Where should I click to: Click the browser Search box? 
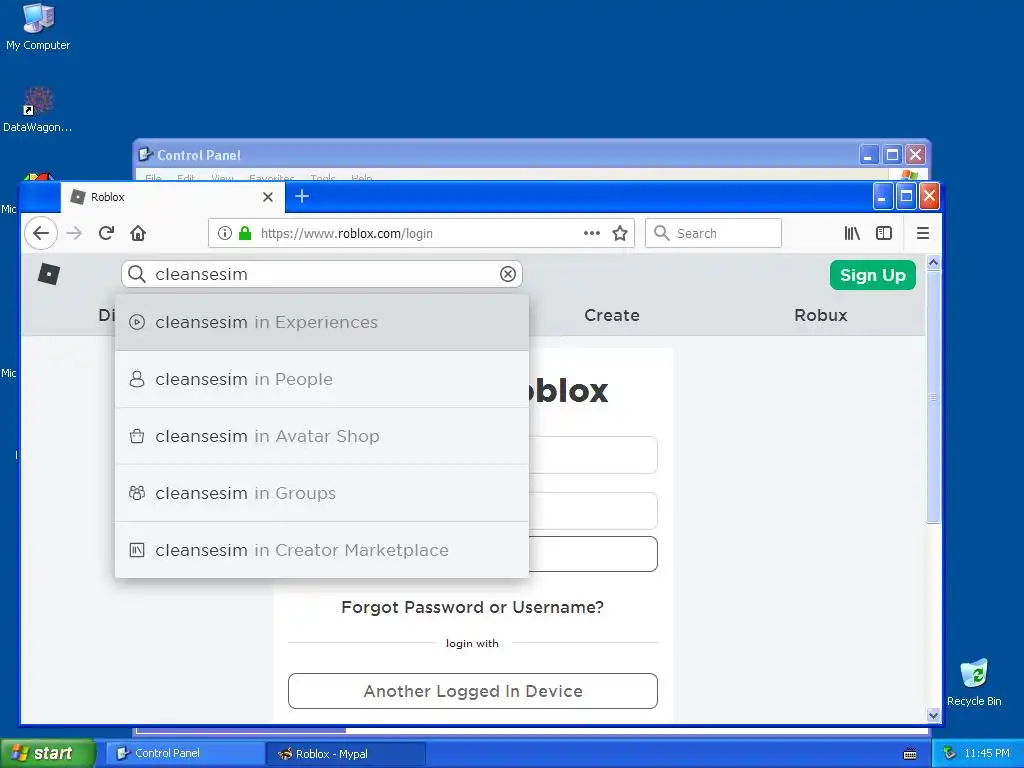coord(713,233)
